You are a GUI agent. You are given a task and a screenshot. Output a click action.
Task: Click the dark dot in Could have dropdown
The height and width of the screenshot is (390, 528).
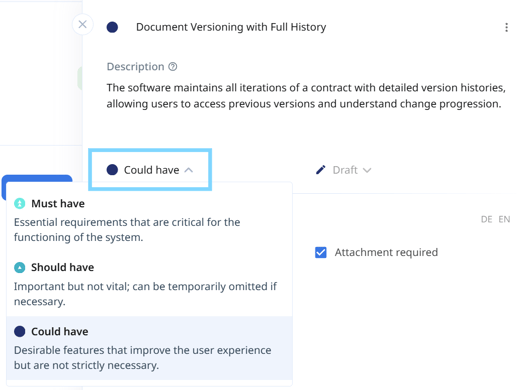point(112,170)
